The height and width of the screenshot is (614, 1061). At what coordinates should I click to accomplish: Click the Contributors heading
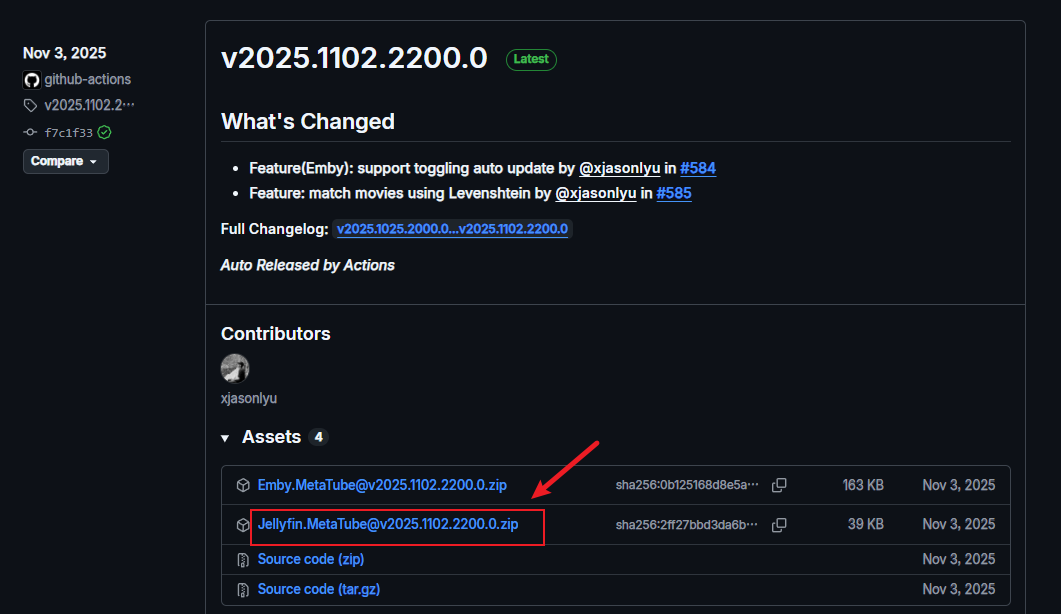click(275, 334)
